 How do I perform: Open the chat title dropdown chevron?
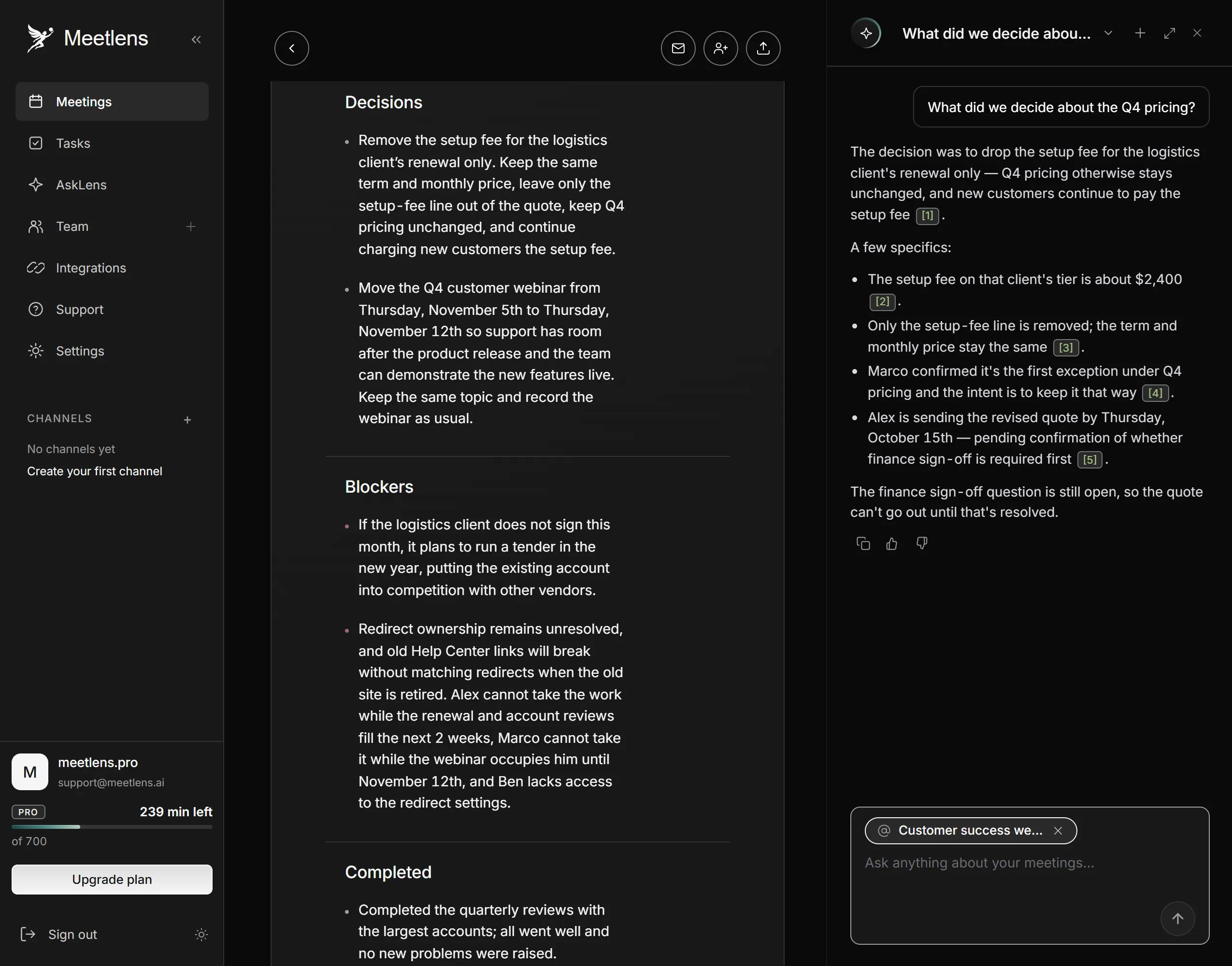pyautogui.click(x=1108, y=33)
